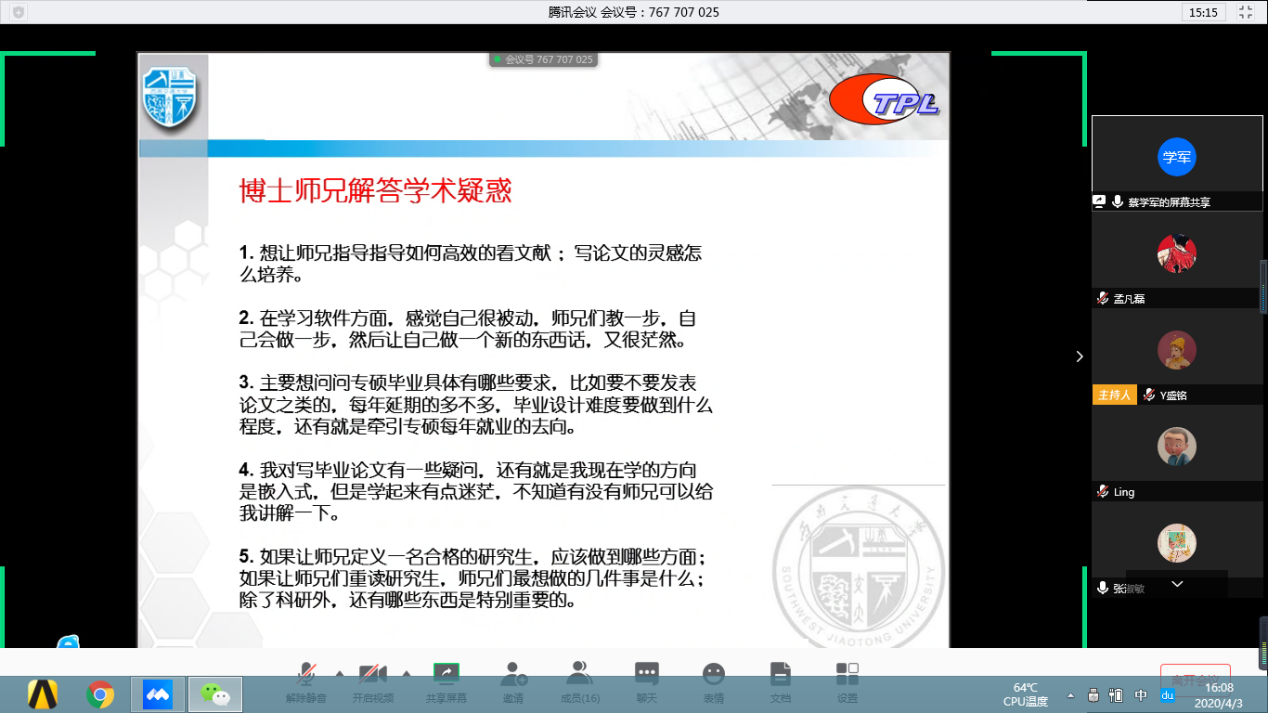Exit full screen using top-right icon

coord(1245,12)
